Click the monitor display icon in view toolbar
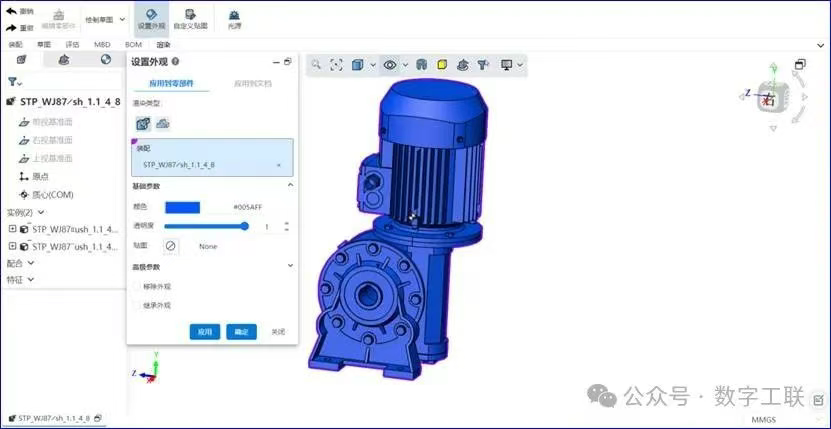The image size is (831, 429). pyautogui.click(x=507, y=65)
